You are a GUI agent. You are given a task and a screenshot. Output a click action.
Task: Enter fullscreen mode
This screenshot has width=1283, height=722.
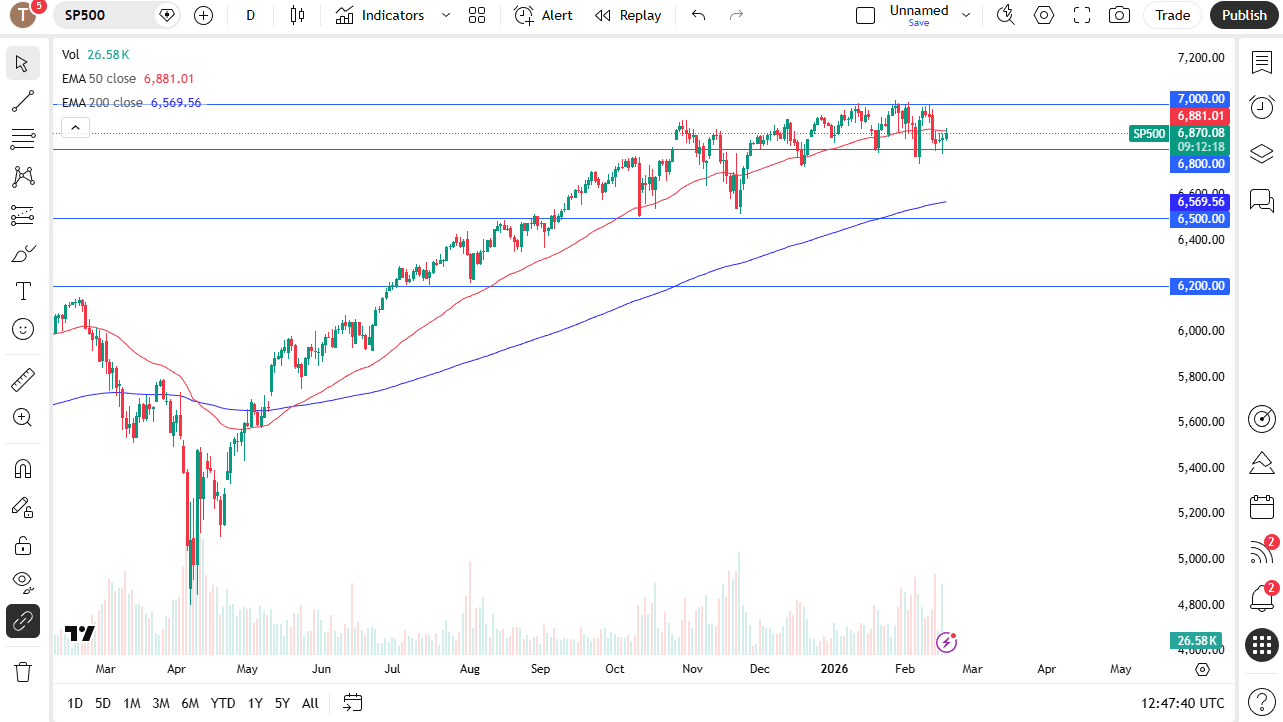[x=1082, y=15]
